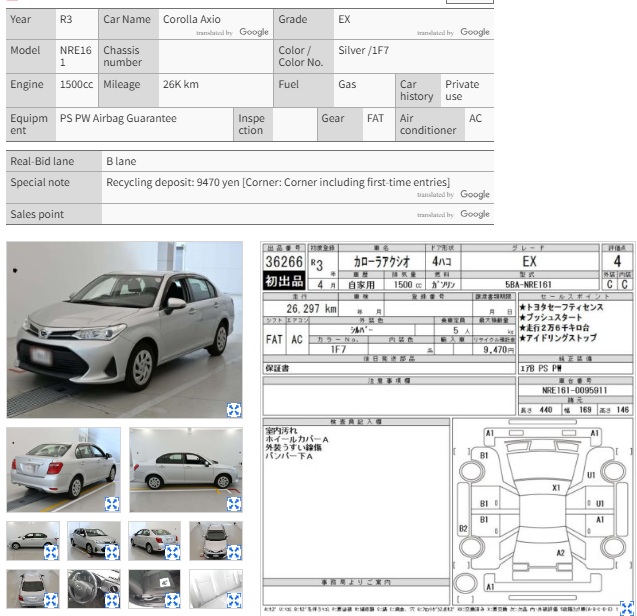This screenshot has height=616, width=637.
Task: Open the small rear-right angle thumbnail
Action: click(x=154, y=541)
